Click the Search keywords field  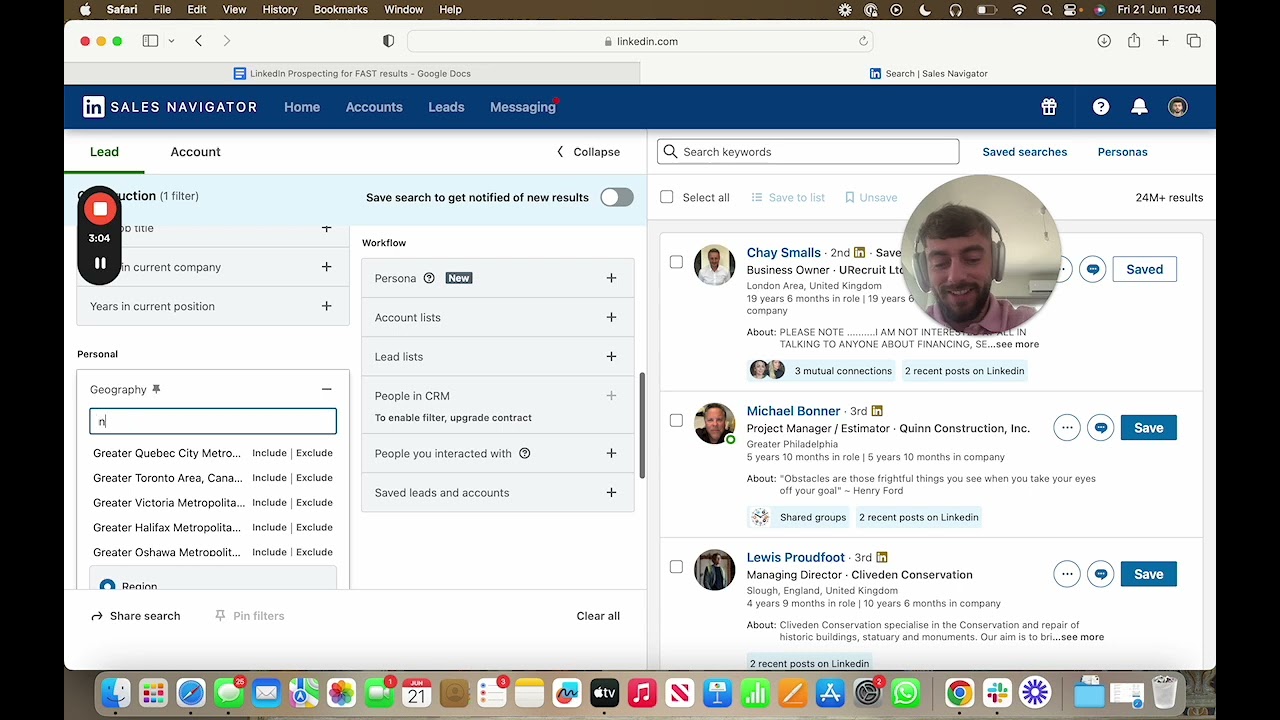(x=808, y=152)
